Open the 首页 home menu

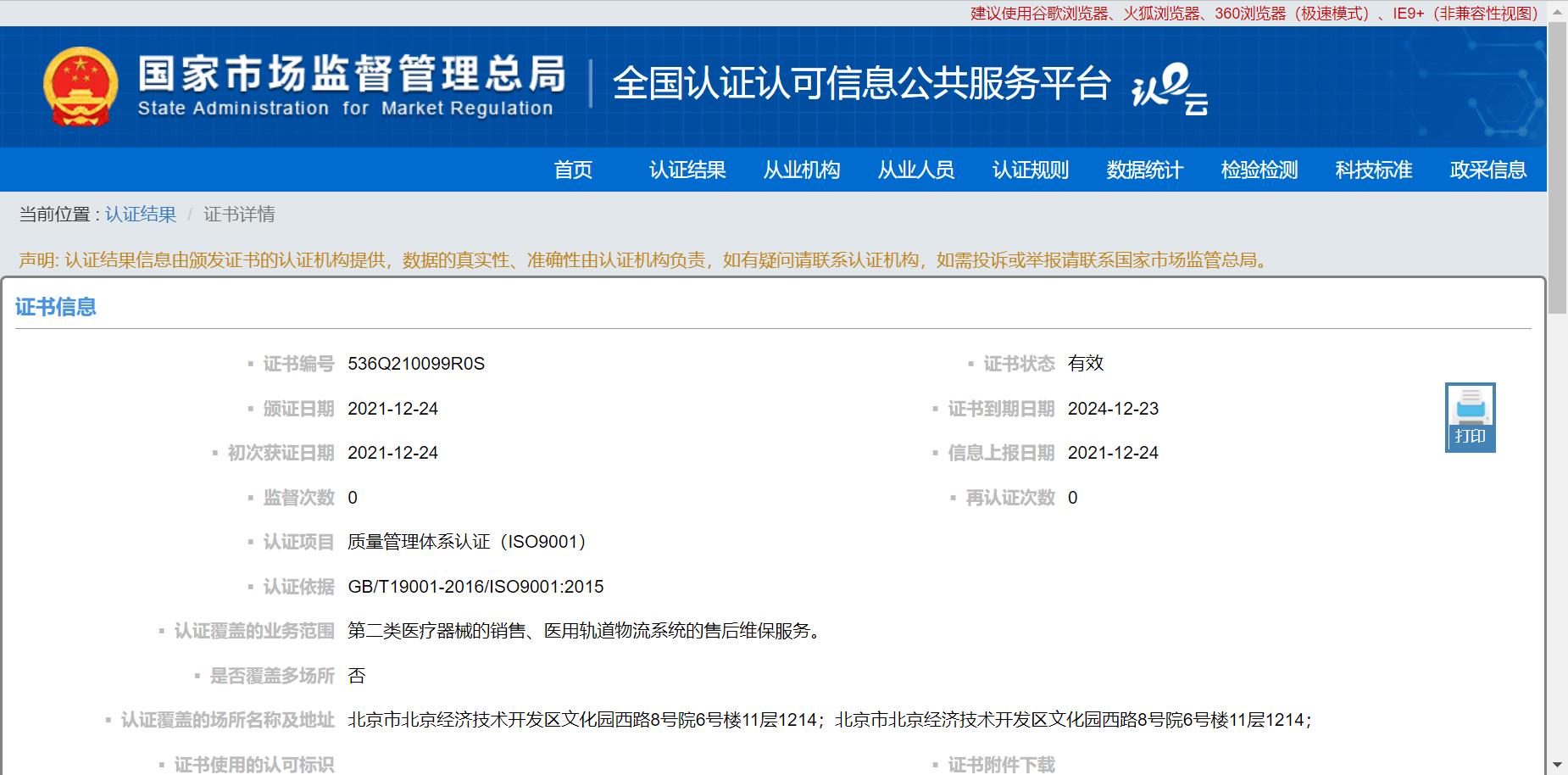coord(573,170)
